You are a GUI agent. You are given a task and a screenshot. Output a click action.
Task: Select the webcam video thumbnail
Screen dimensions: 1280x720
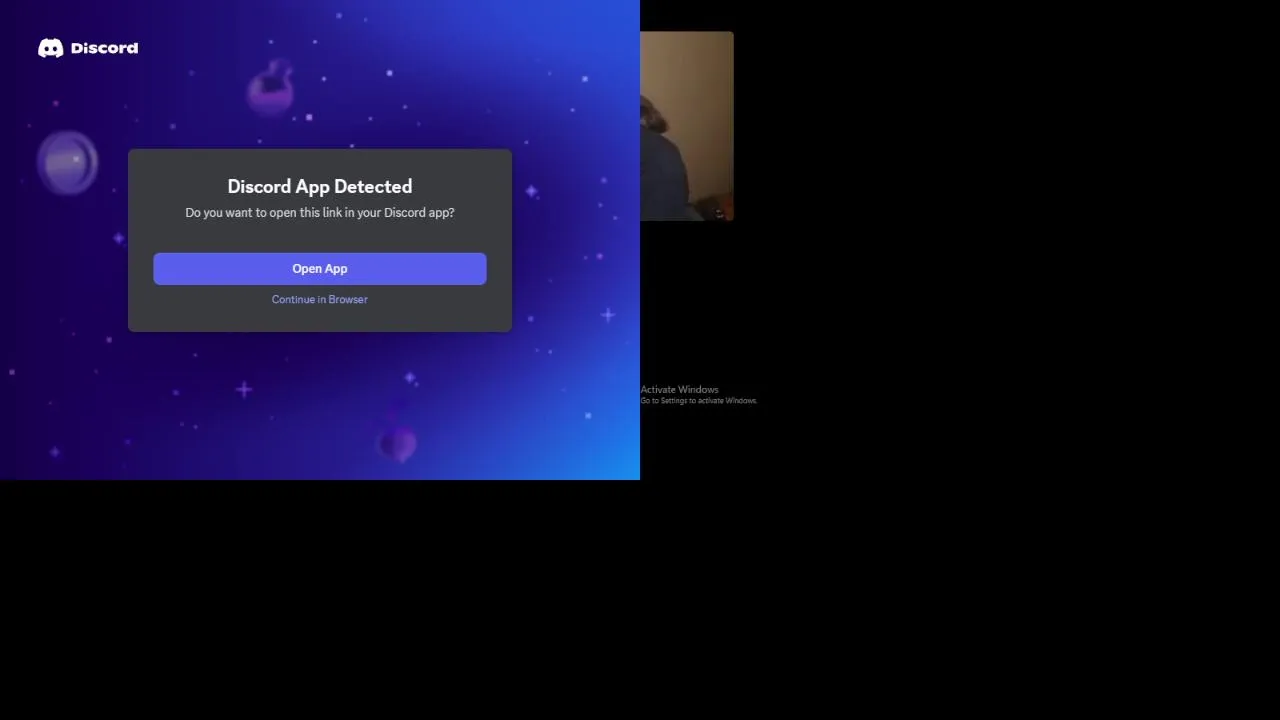click(x=687, y=126)
